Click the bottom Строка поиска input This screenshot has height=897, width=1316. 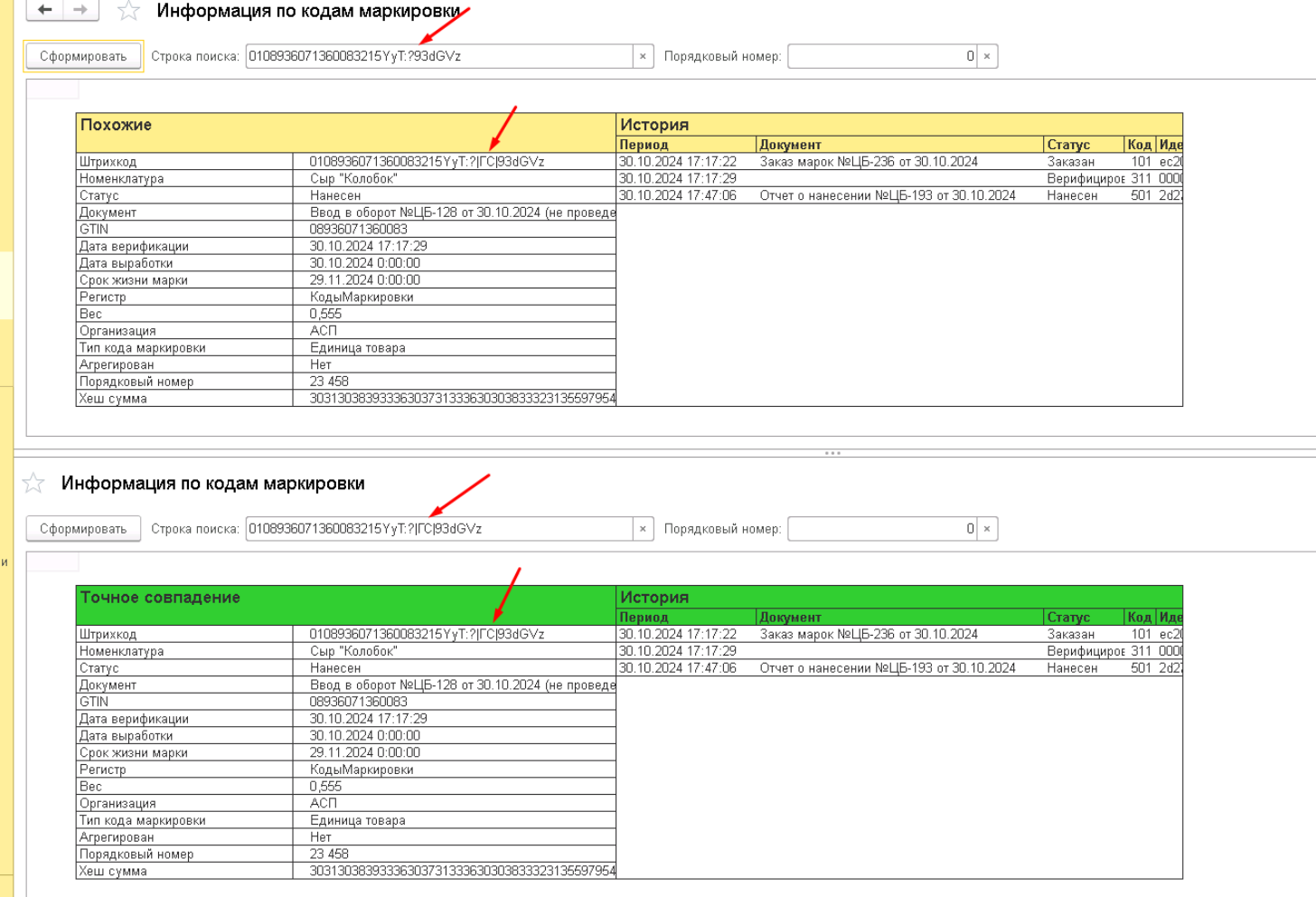point(439,529)
